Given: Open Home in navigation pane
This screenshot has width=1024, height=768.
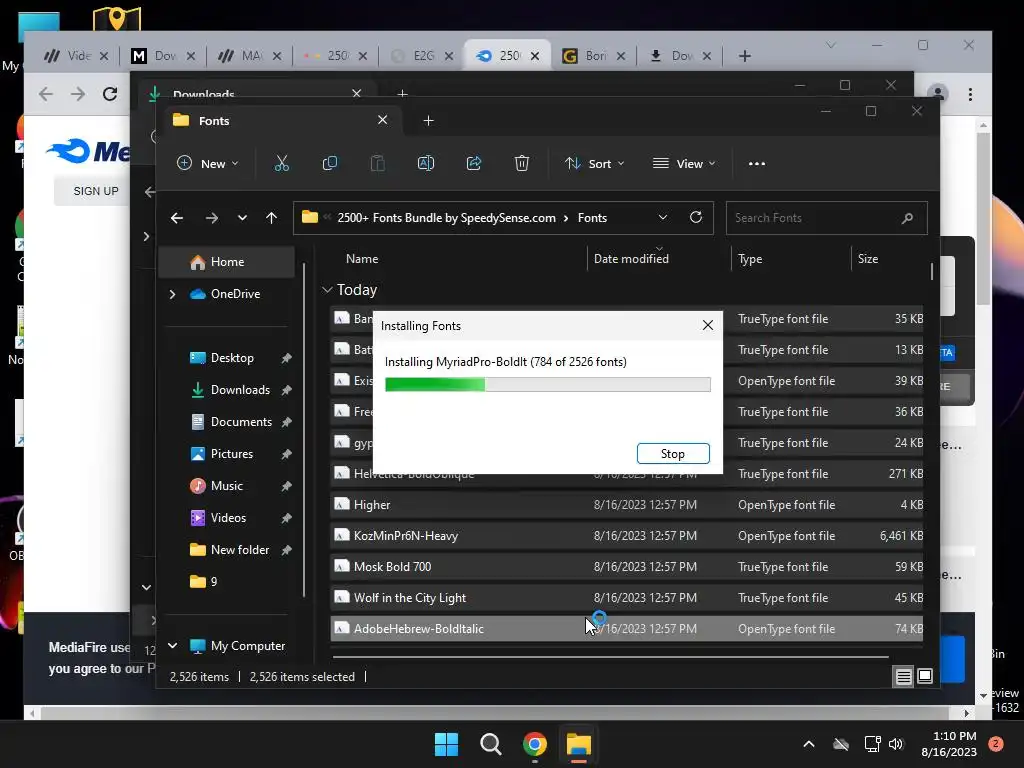Looking at the screenshot, I should [x=227, y=262].
